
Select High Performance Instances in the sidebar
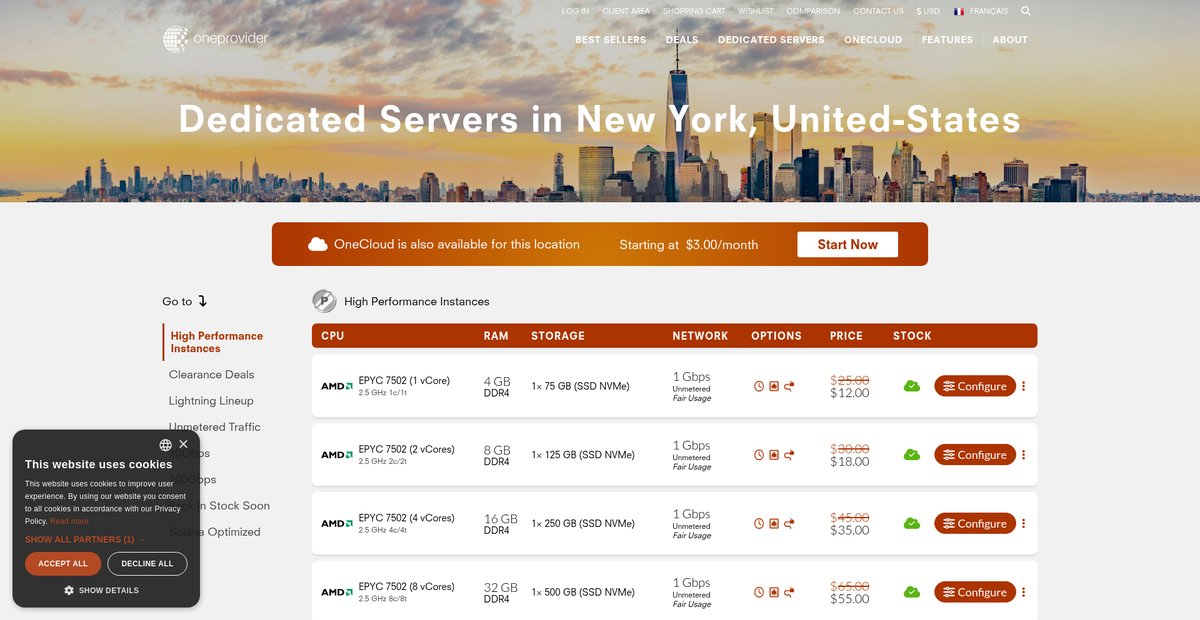click(x=216, y=342)
